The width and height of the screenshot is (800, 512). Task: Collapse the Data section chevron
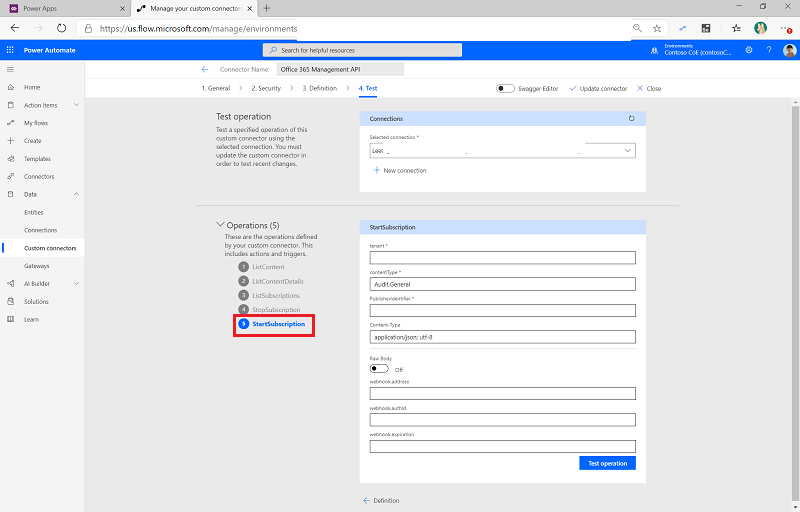[77, 194]
